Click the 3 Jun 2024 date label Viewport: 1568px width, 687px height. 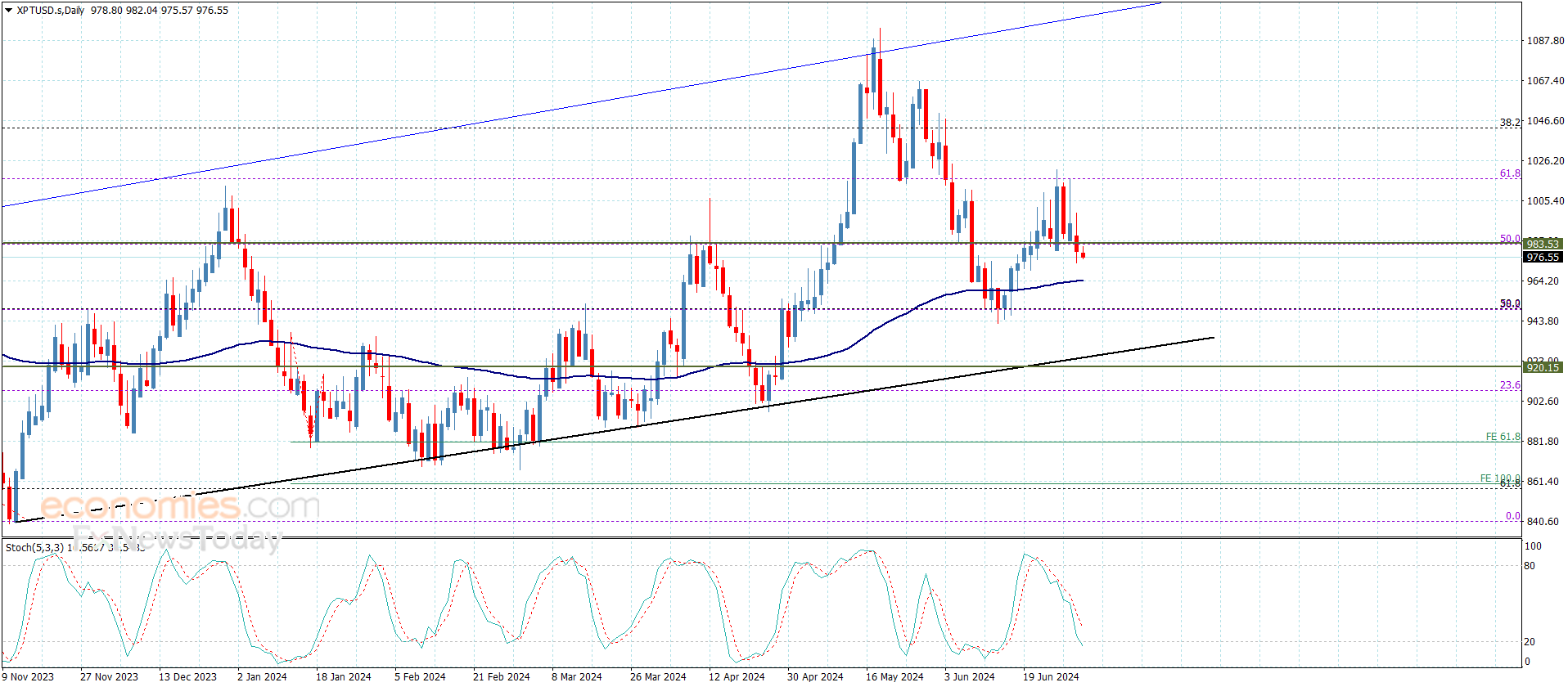coord(969,676)
